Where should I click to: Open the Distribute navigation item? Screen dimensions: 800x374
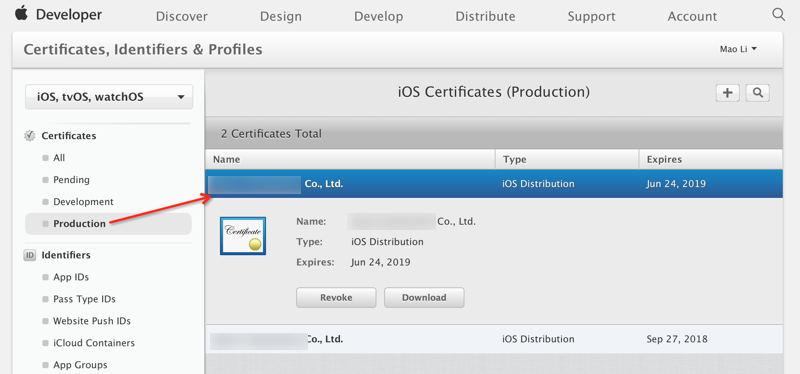[x=485, y=16]
